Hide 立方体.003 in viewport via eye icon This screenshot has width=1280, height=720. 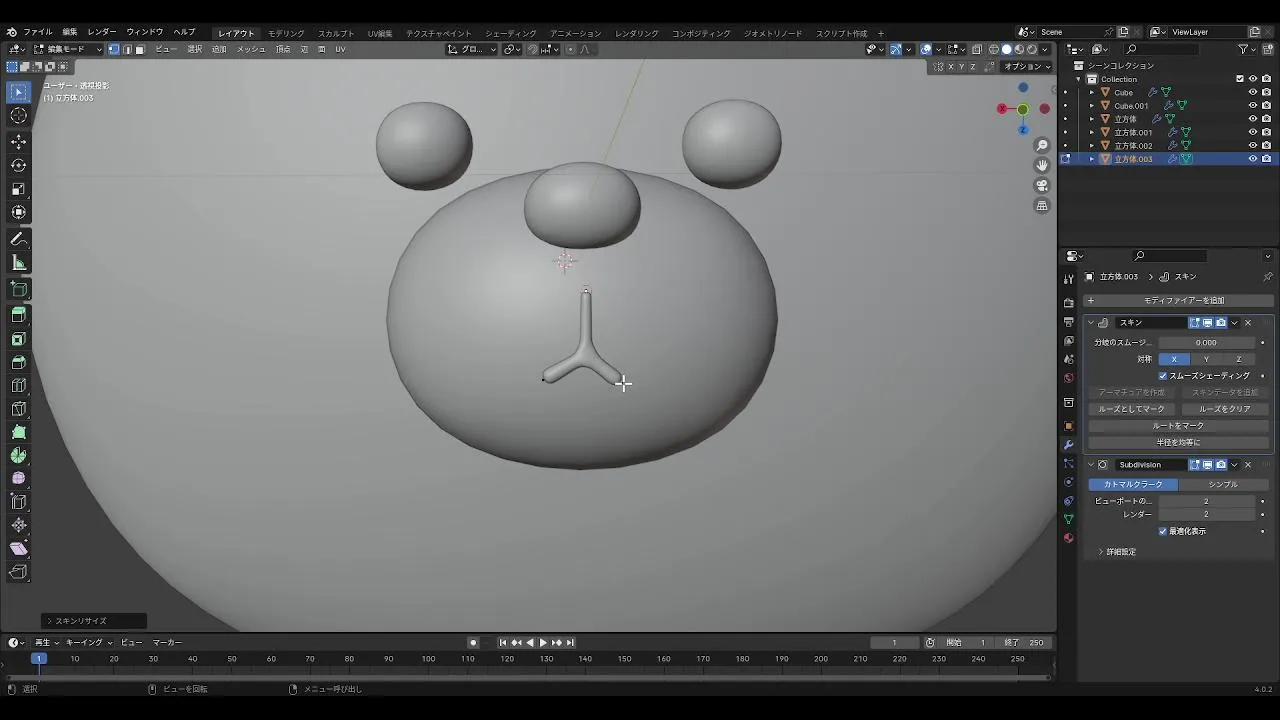click(1252, 159)
